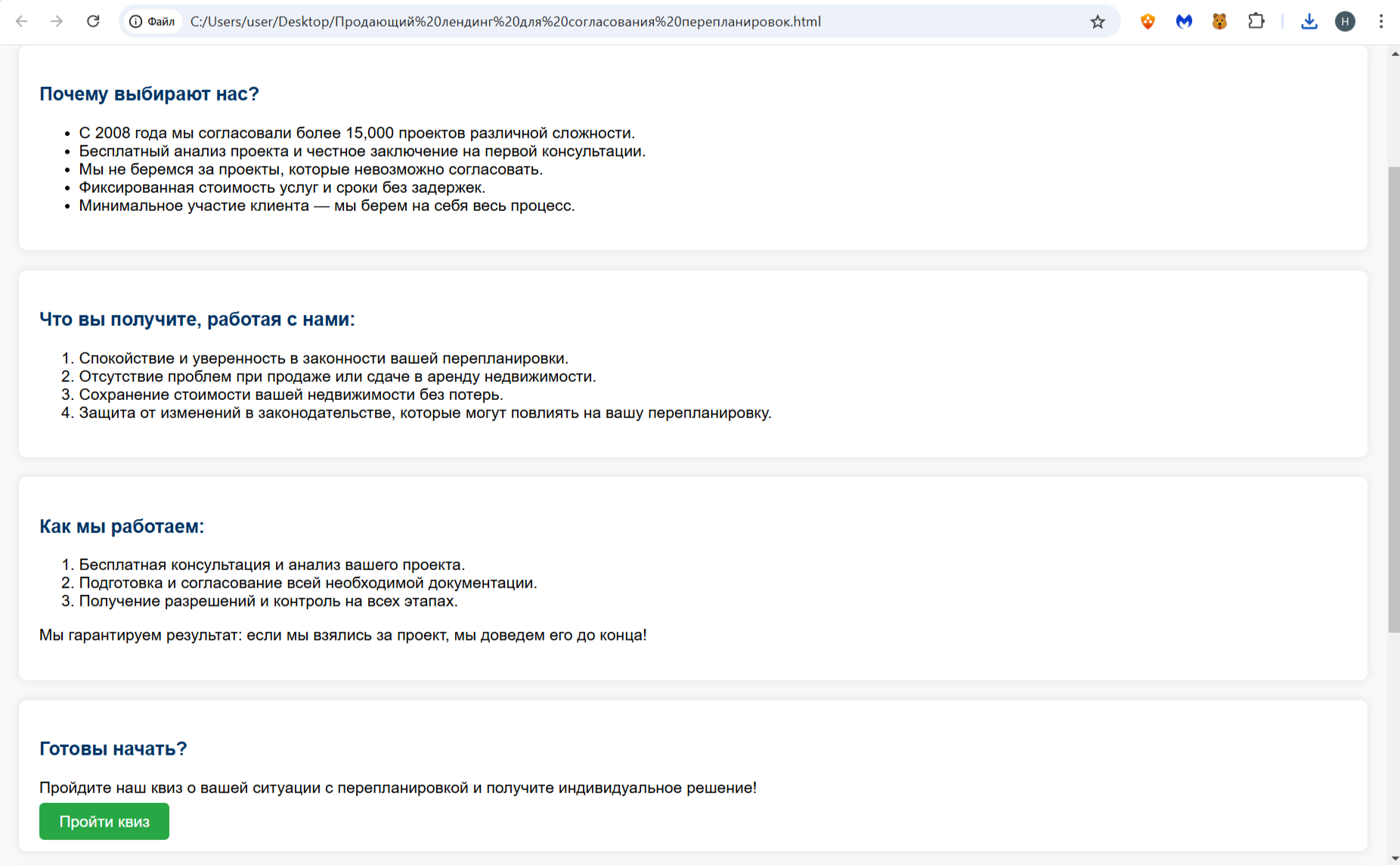Show the browser downloads panel
This screenshot has height=865, width=1400.
[x=1309, y=22]
